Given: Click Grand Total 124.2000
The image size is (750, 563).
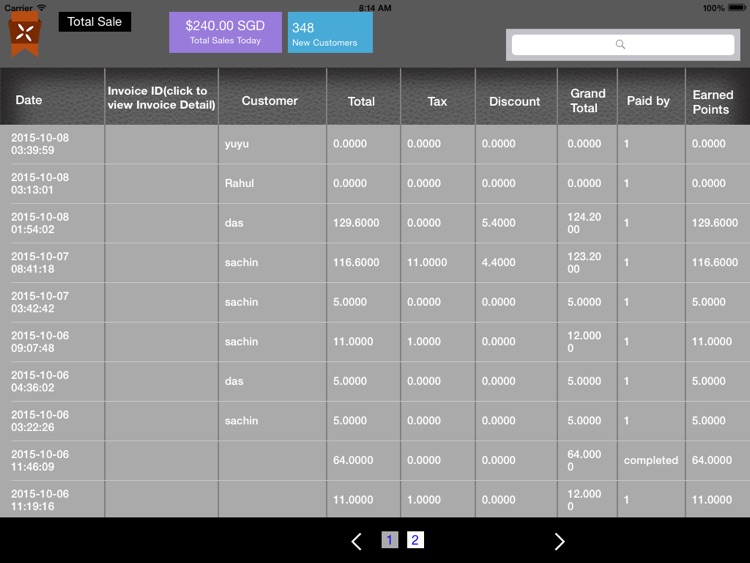Looking at the screenshot, I should [584, 223].
